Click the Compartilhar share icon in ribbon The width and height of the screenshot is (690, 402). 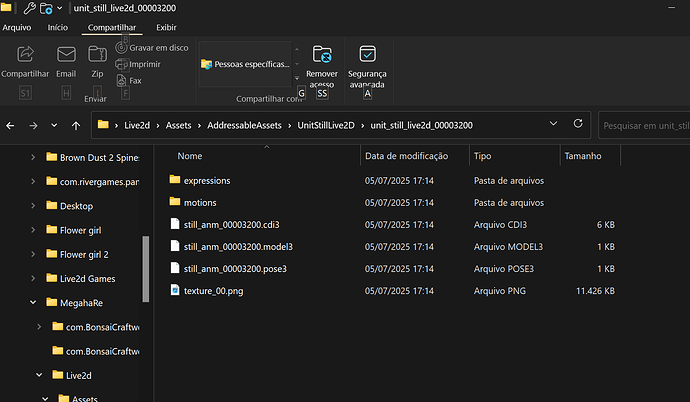[25, 54]
